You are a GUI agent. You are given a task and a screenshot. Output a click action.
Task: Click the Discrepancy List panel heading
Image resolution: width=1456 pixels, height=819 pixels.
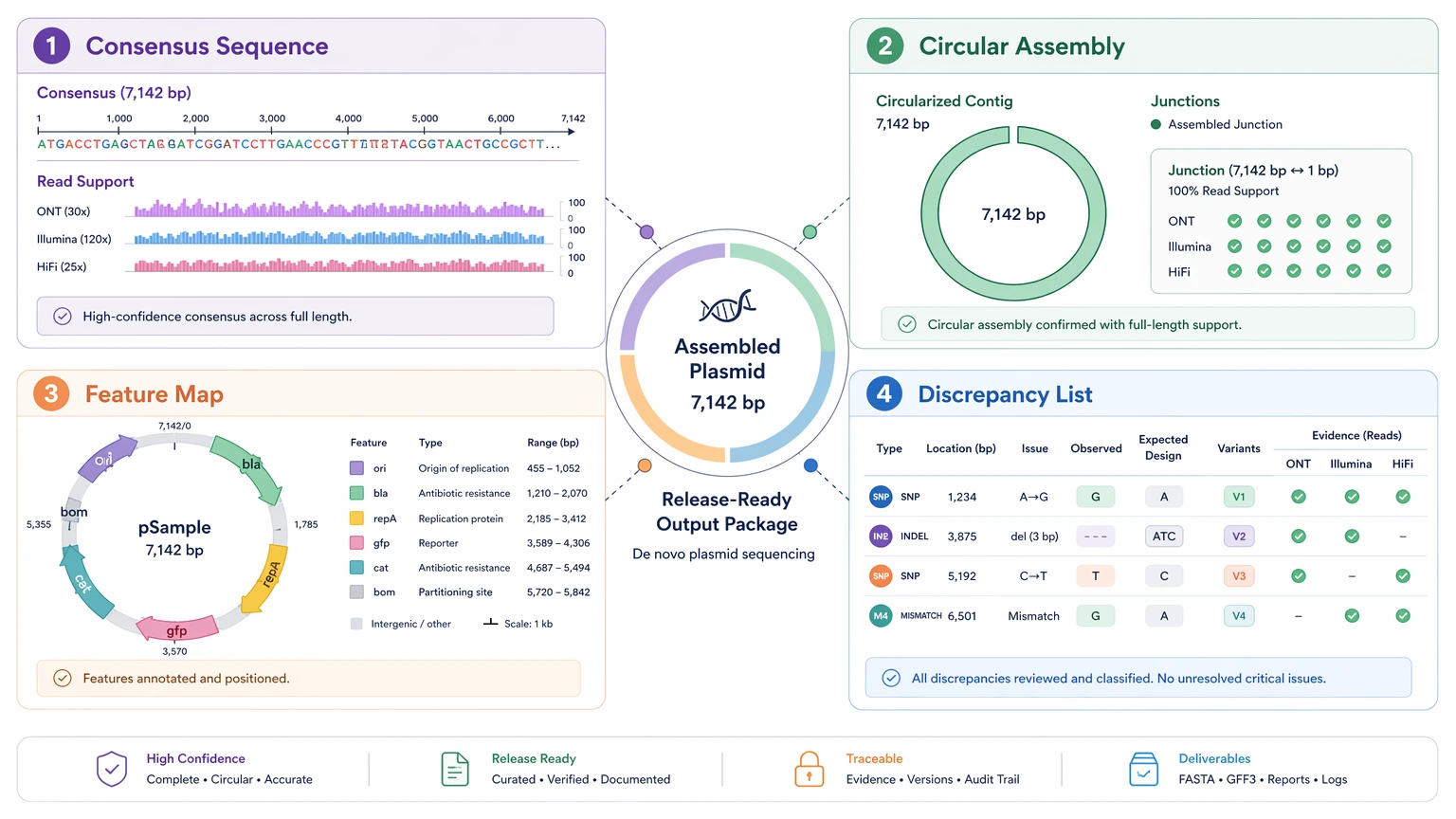click(1005, 393)
